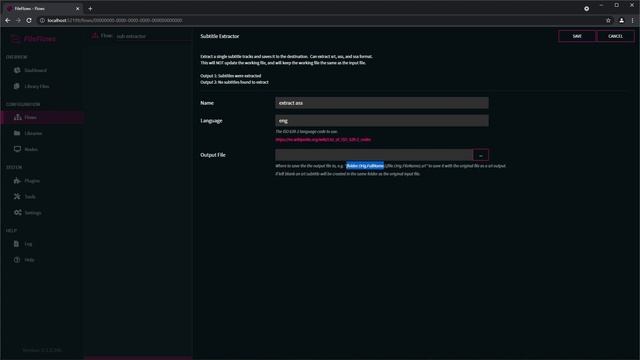Open the browser profile icon
The width and height of the screenshot is (640, 360).
click(x=622, y=20)
